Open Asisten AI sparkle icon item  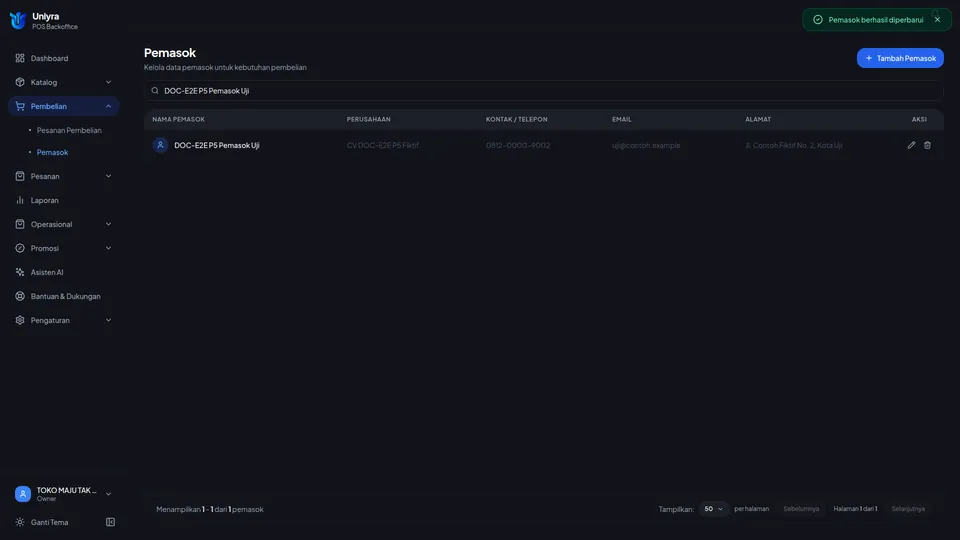point(20,272)
